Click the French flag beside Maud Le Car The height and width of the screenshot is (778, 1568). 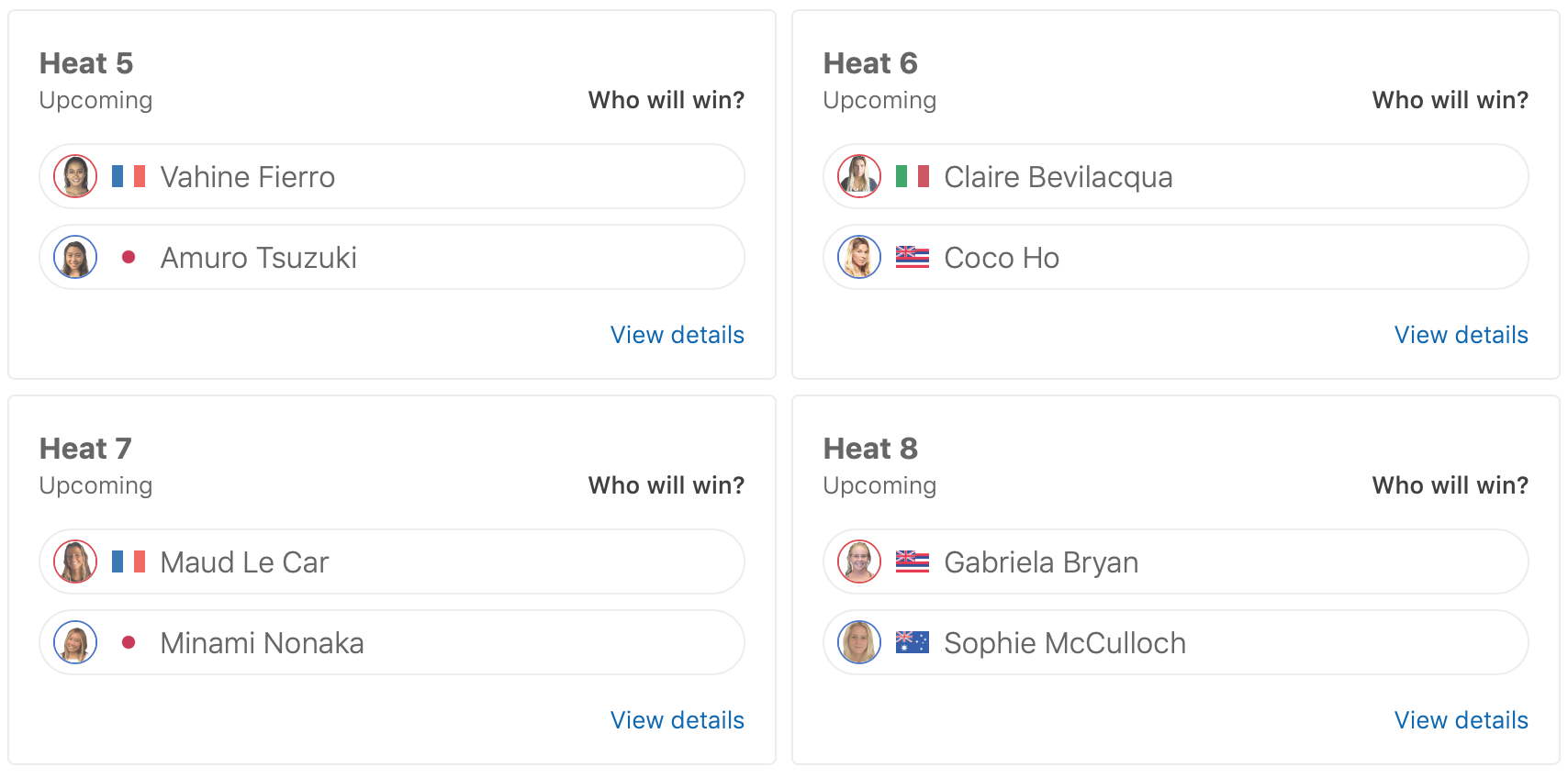click(129, 561)
